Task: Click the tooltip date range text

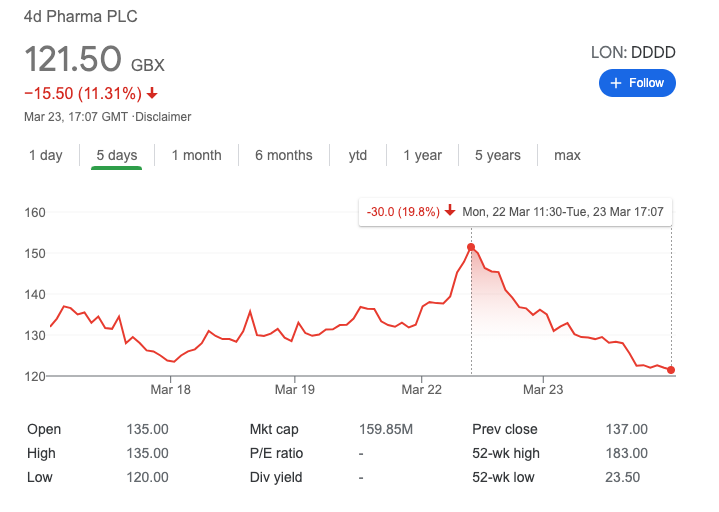Action: (x=563, y=212)
